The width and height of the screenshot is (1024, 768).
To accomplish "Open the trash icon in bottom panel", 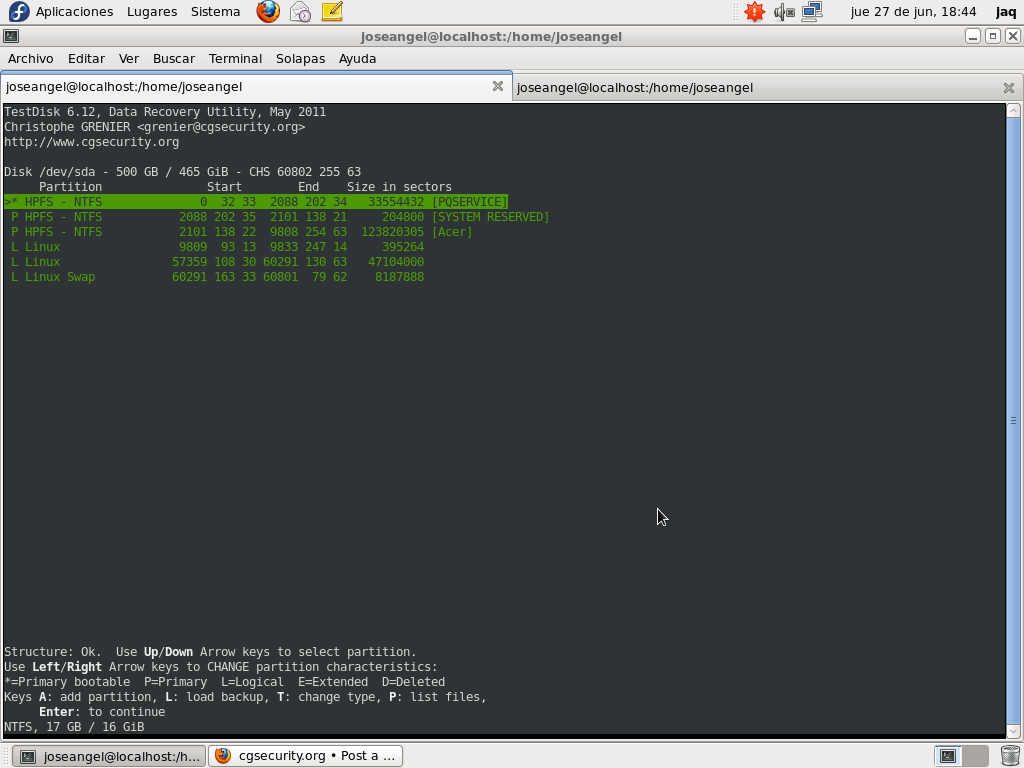I will [1010, 756].
